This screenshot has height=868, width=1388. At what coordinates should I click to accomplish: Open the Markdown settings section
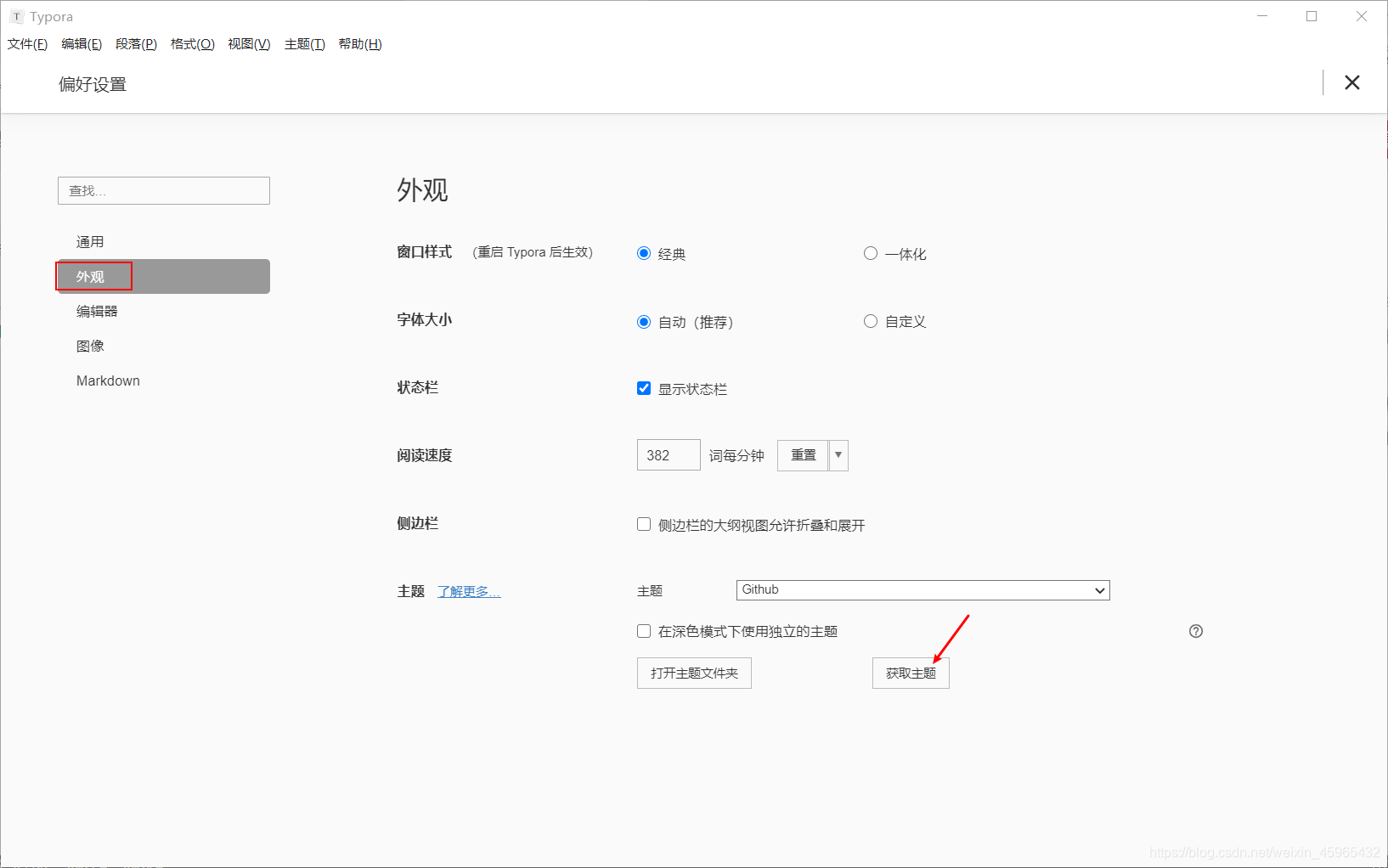163,381
